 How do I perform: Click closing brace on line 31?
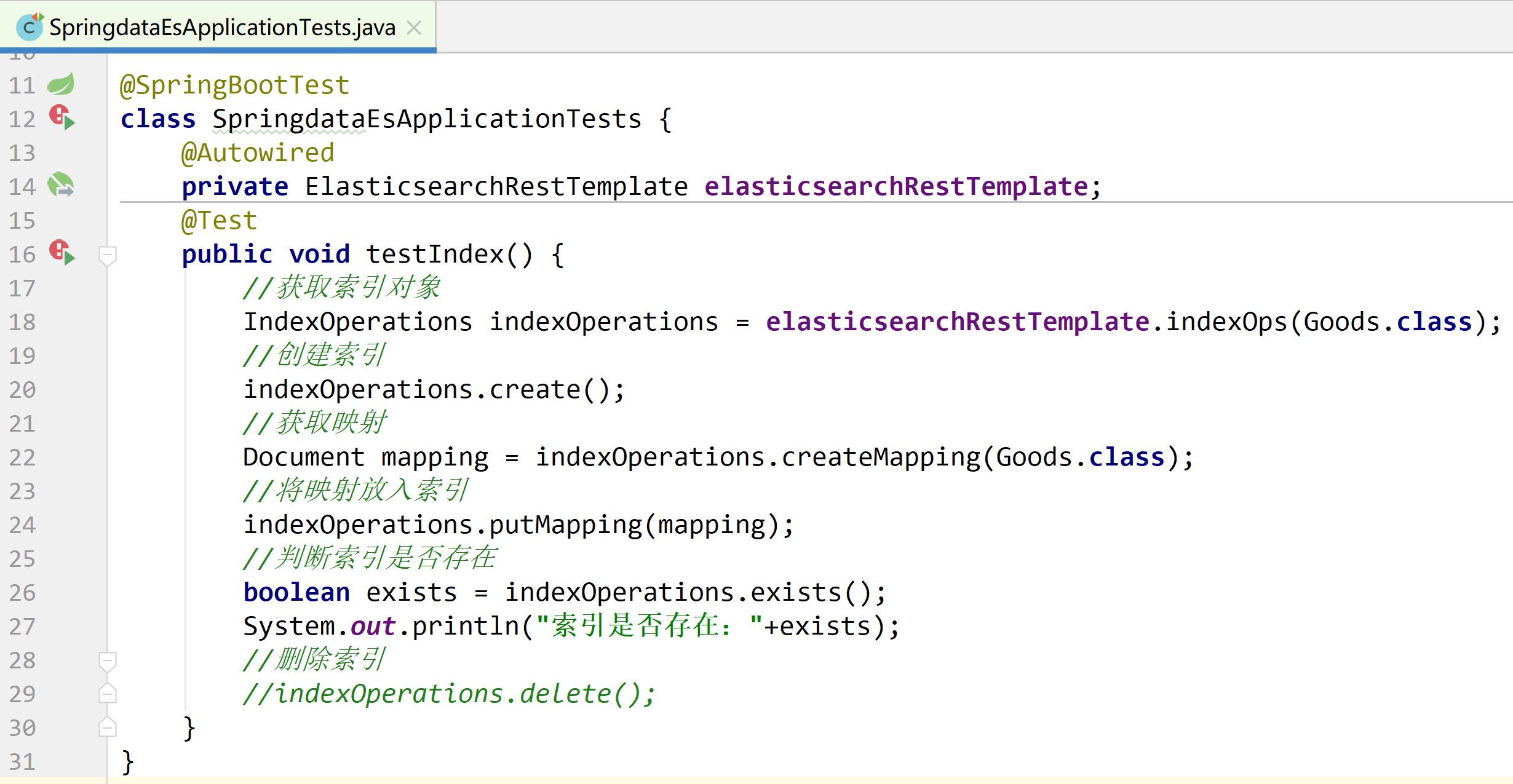[x=128, y=762]
